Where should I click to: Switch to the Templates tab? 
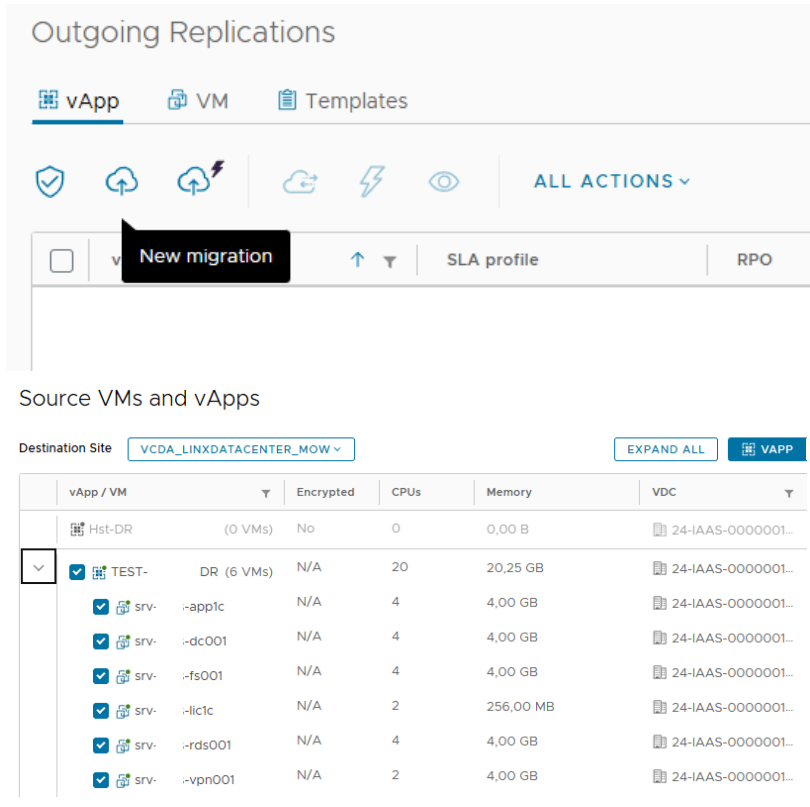pos(342,101)
